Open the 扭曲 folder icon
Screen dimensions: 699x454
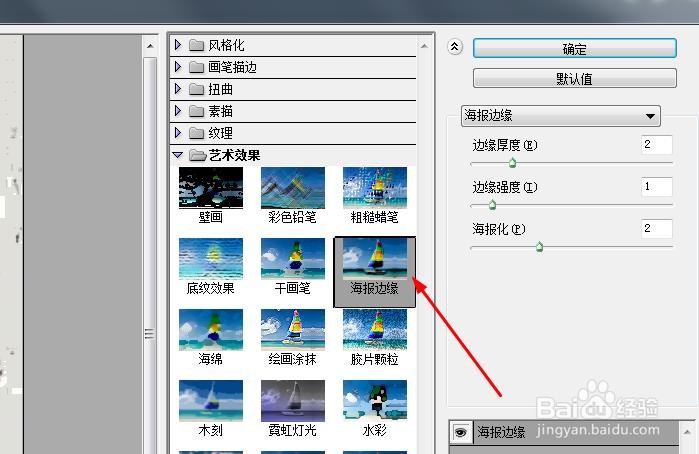point(196,89)
